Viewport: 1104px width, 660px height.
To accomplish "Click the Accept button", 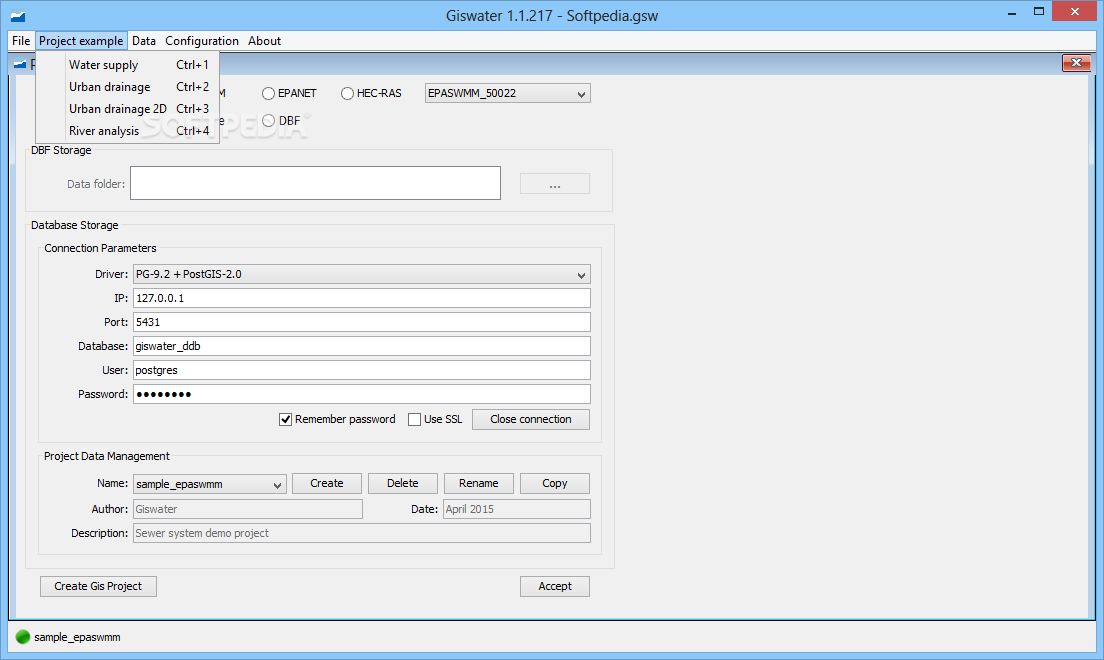I will coord(555,586).
